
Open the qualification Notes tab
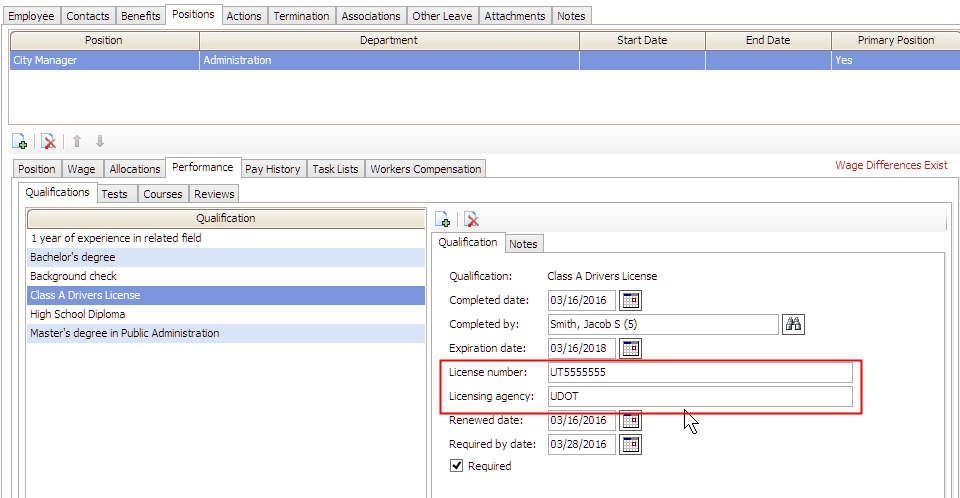pyautogui.click(x=523, y=244)
